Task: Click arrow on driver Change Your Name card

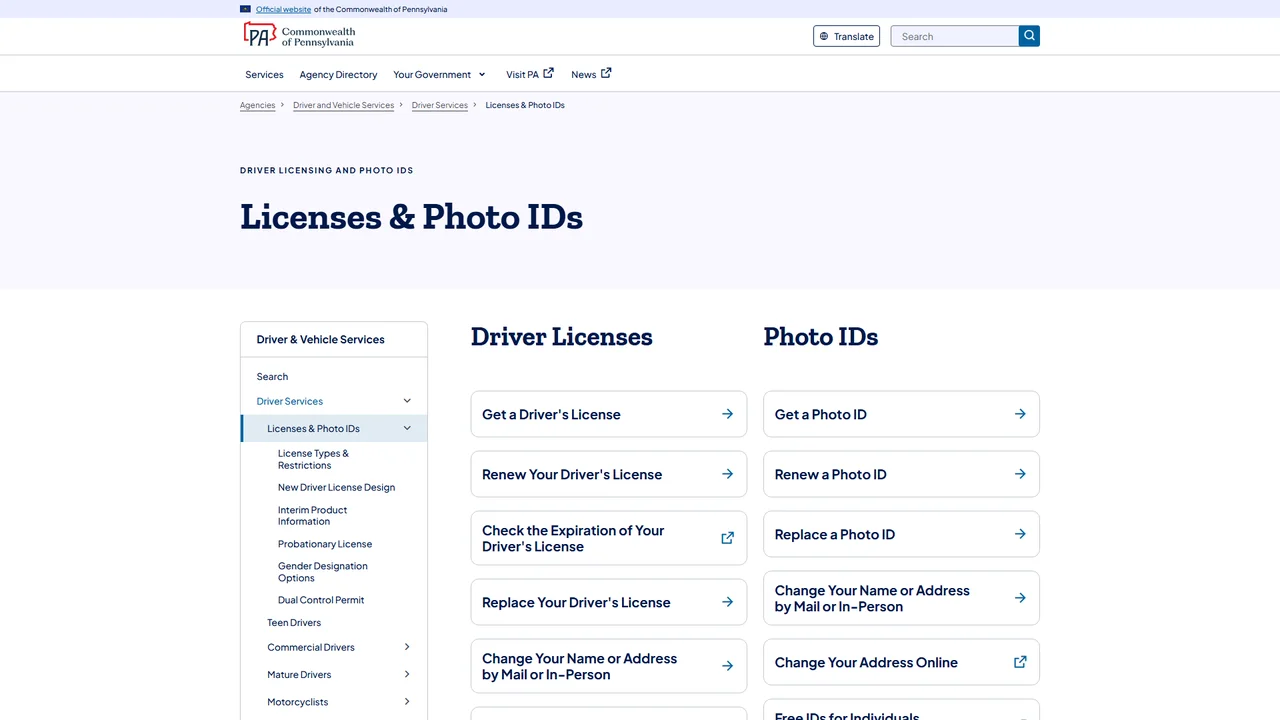Action: pos(727,666)
